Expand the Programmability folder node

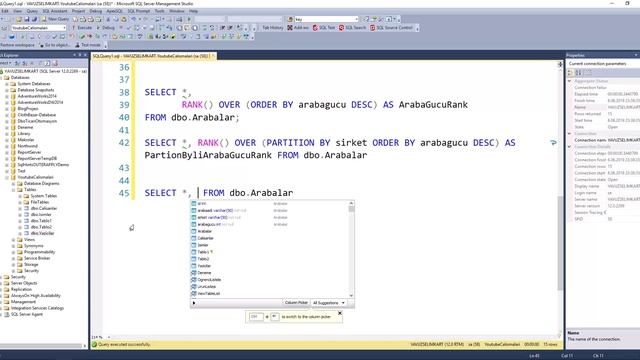(x=13, y=252)
